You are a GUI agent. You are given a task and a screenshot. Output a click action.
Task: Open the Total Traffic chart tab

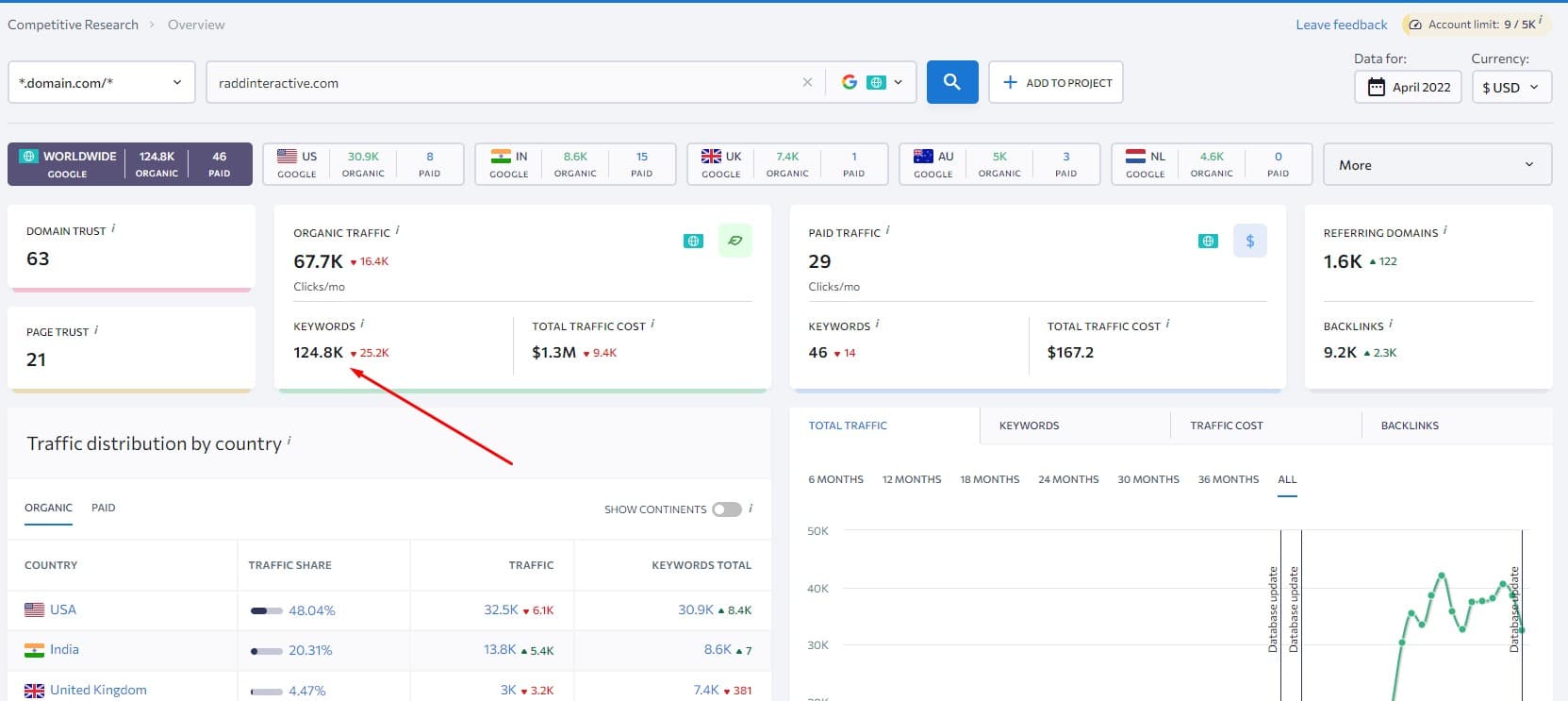(x=884, y=426)
